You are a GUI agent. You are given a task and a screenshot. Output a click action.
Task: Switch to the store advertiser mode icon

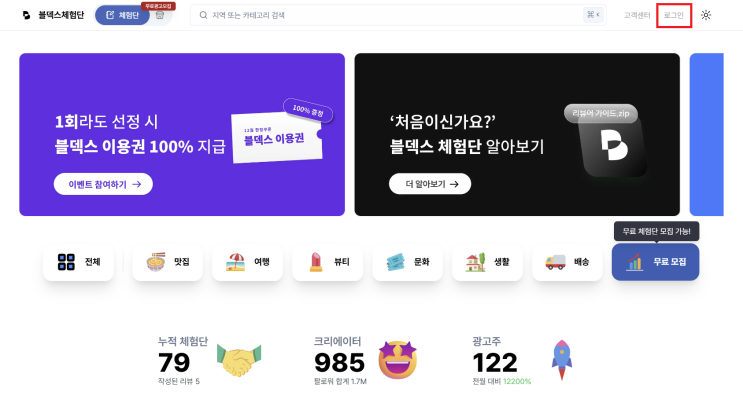(x=160, y=15)
